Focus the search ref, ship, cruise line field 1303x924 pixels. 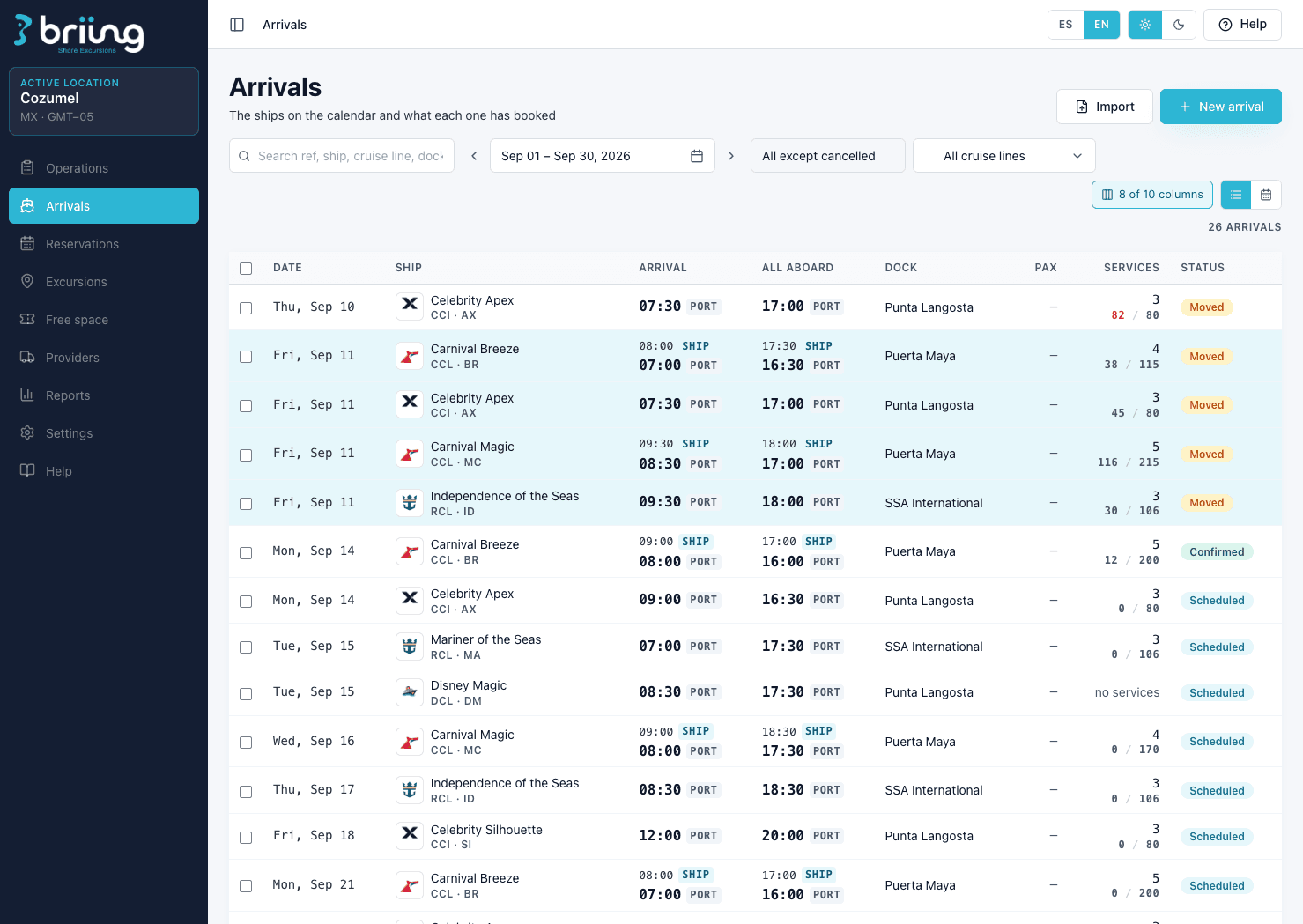(342, 156)
